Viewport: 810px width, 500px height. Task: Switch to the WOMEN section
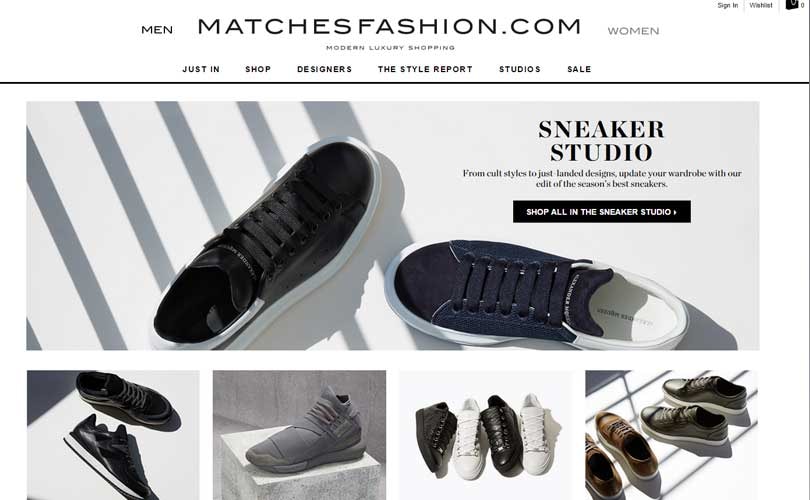[x=633, y=31]
